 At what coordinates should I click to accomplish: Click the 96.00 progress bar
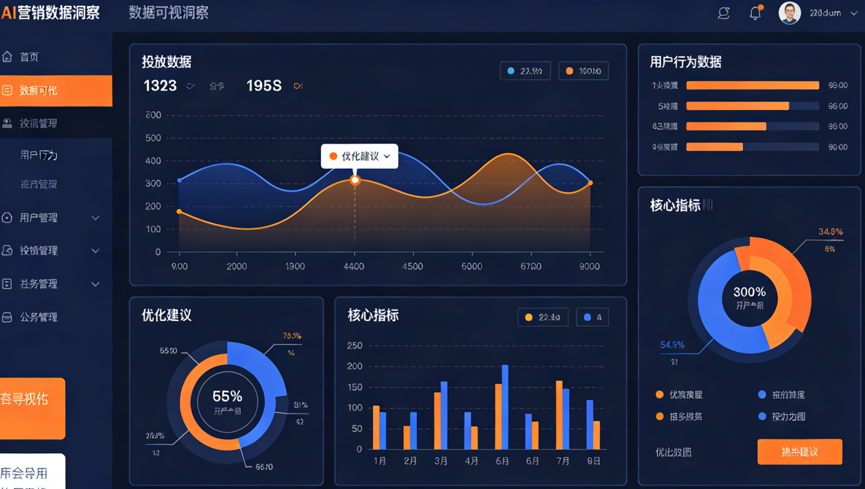tap(752, 126)
